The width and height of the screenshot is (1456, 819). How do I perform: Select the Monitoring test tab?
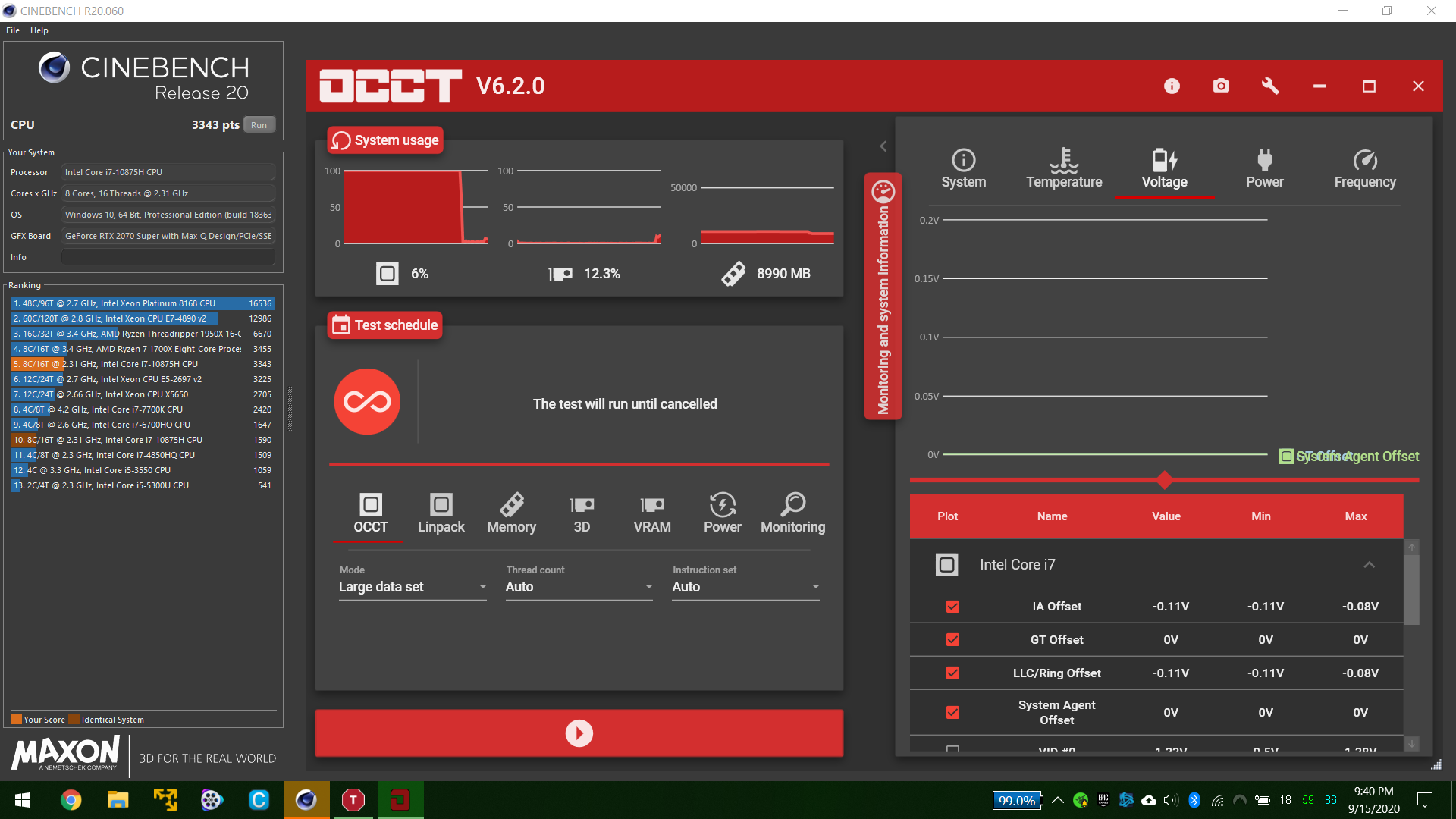(792, 513)
